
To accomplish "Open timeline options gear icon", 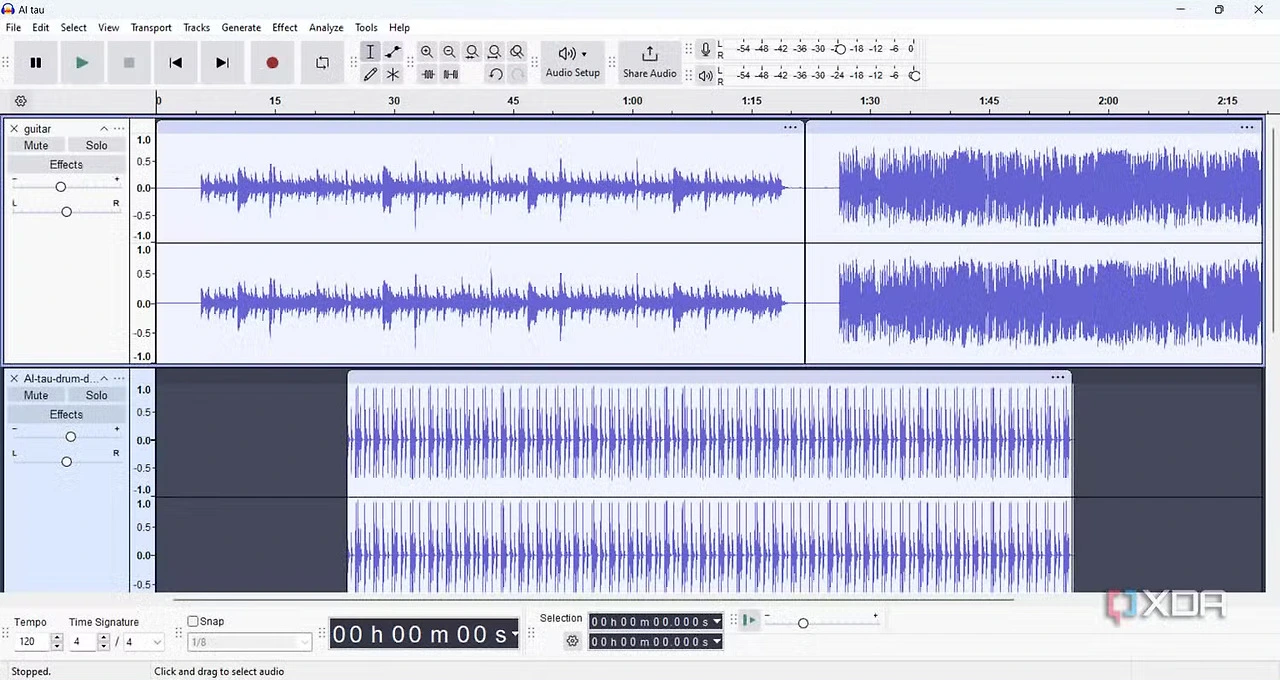I will (20, 101).
